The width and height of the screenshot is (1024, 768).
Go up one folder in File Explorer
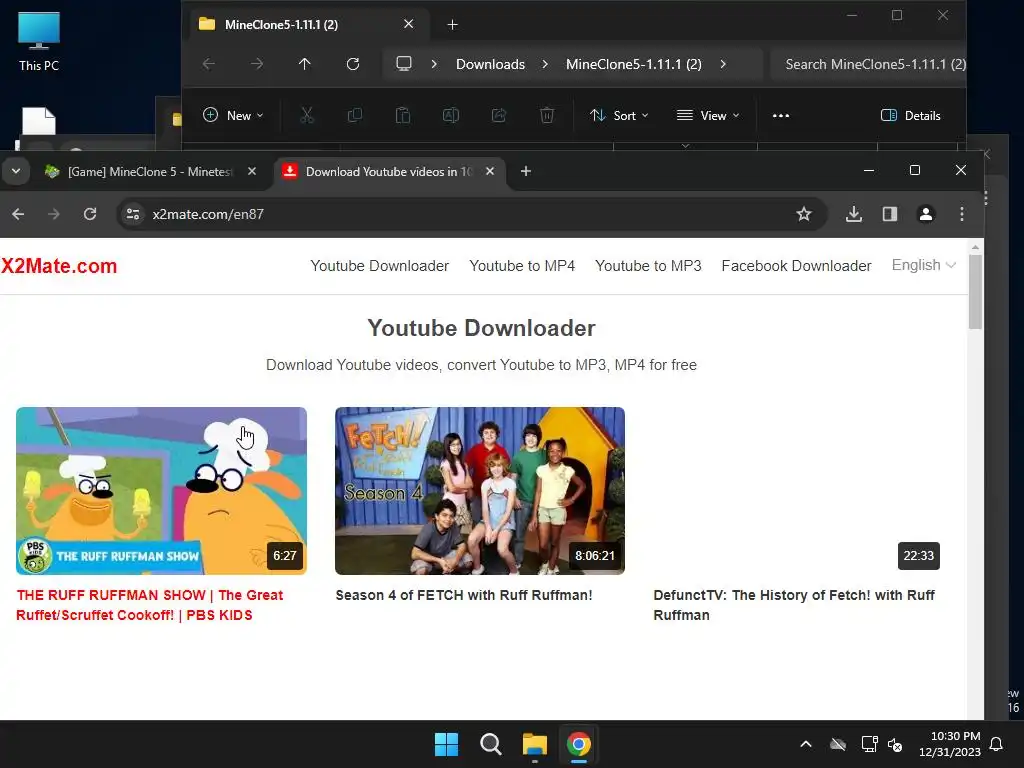pos(304,64)
